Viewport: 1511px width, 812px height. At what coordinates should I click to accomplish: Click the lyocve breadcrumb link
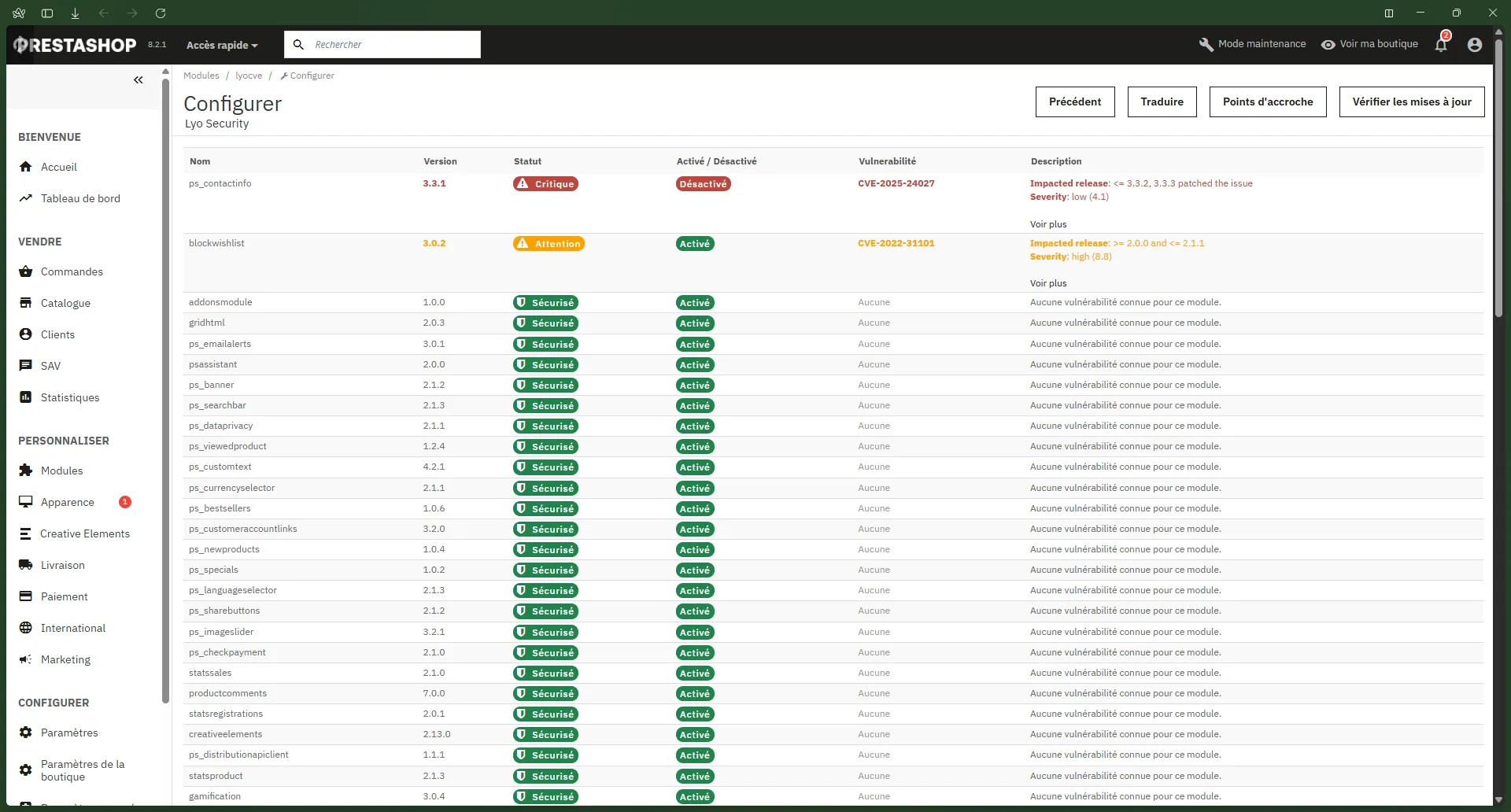click(249, 76)
